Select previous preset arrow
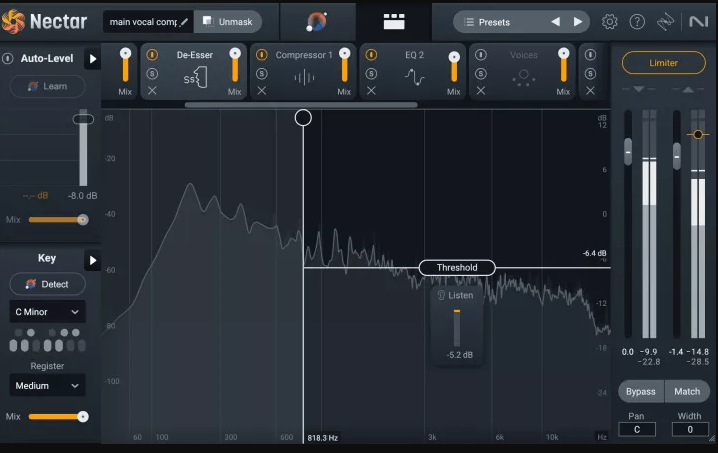This screenshot has width=718, height=453. (x=555, y=22)
